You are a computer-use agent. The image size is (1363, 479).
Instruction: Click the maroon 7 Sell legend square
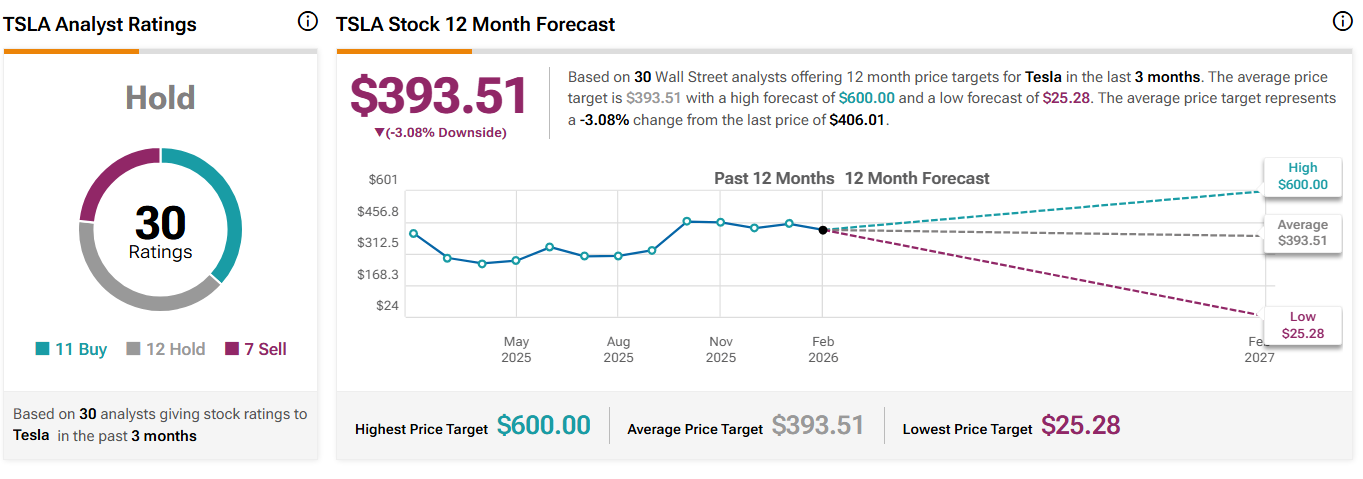coord(232,349)
